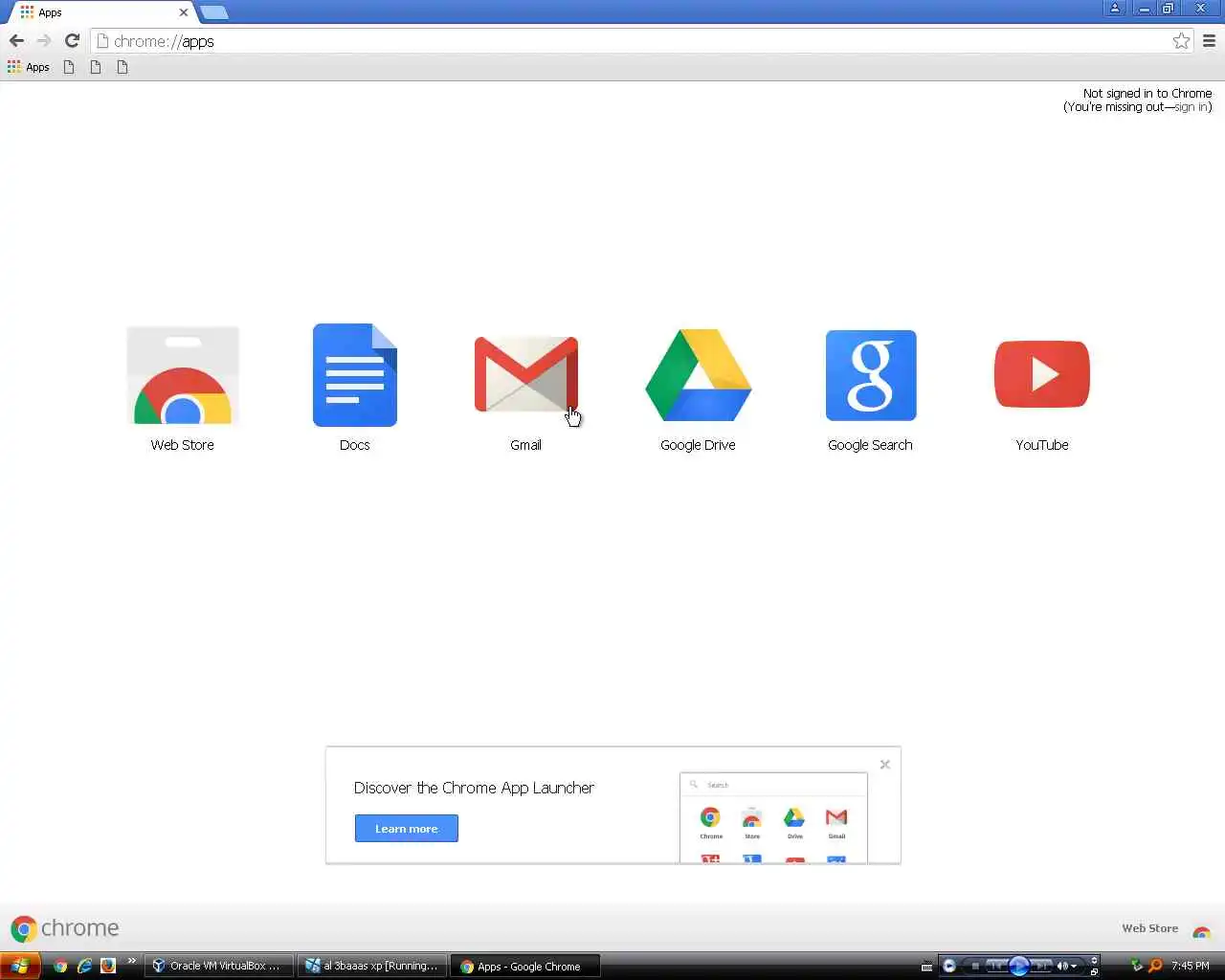1225x980 pixels.
Task: Skip to previous track on media toolbar
Action: point(996,966)
